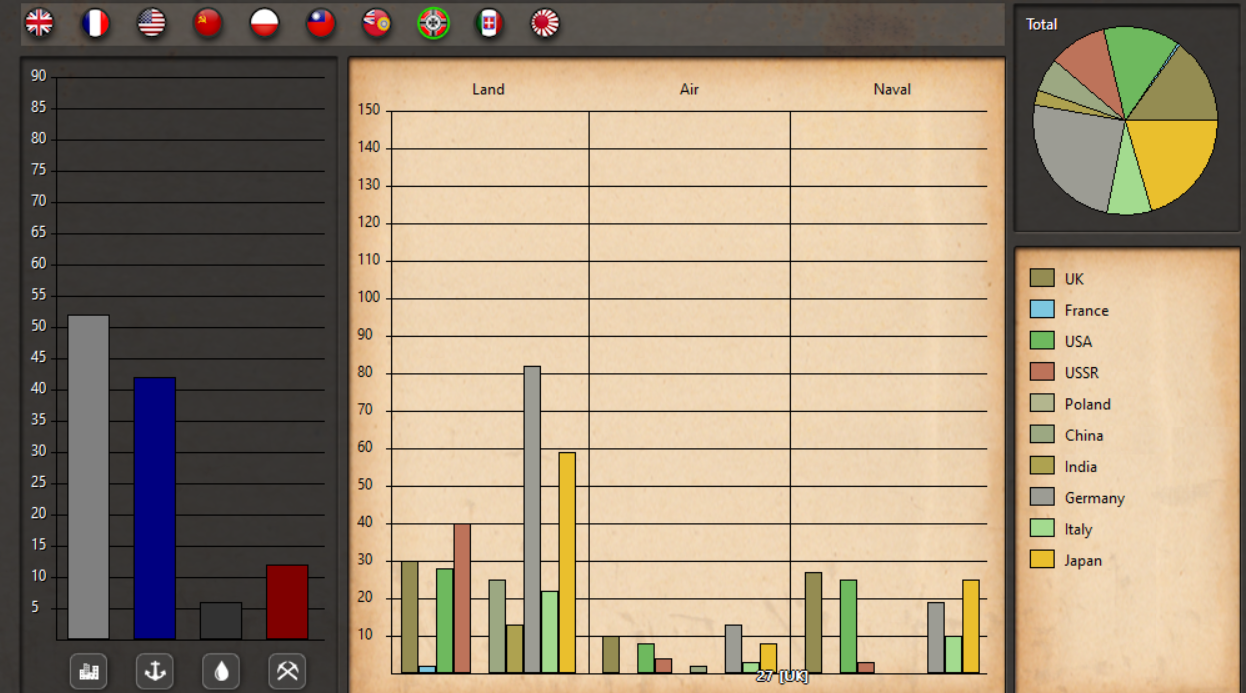
Task: Choose the India red ensign flag icon
Action: click(x=376, y=23)
